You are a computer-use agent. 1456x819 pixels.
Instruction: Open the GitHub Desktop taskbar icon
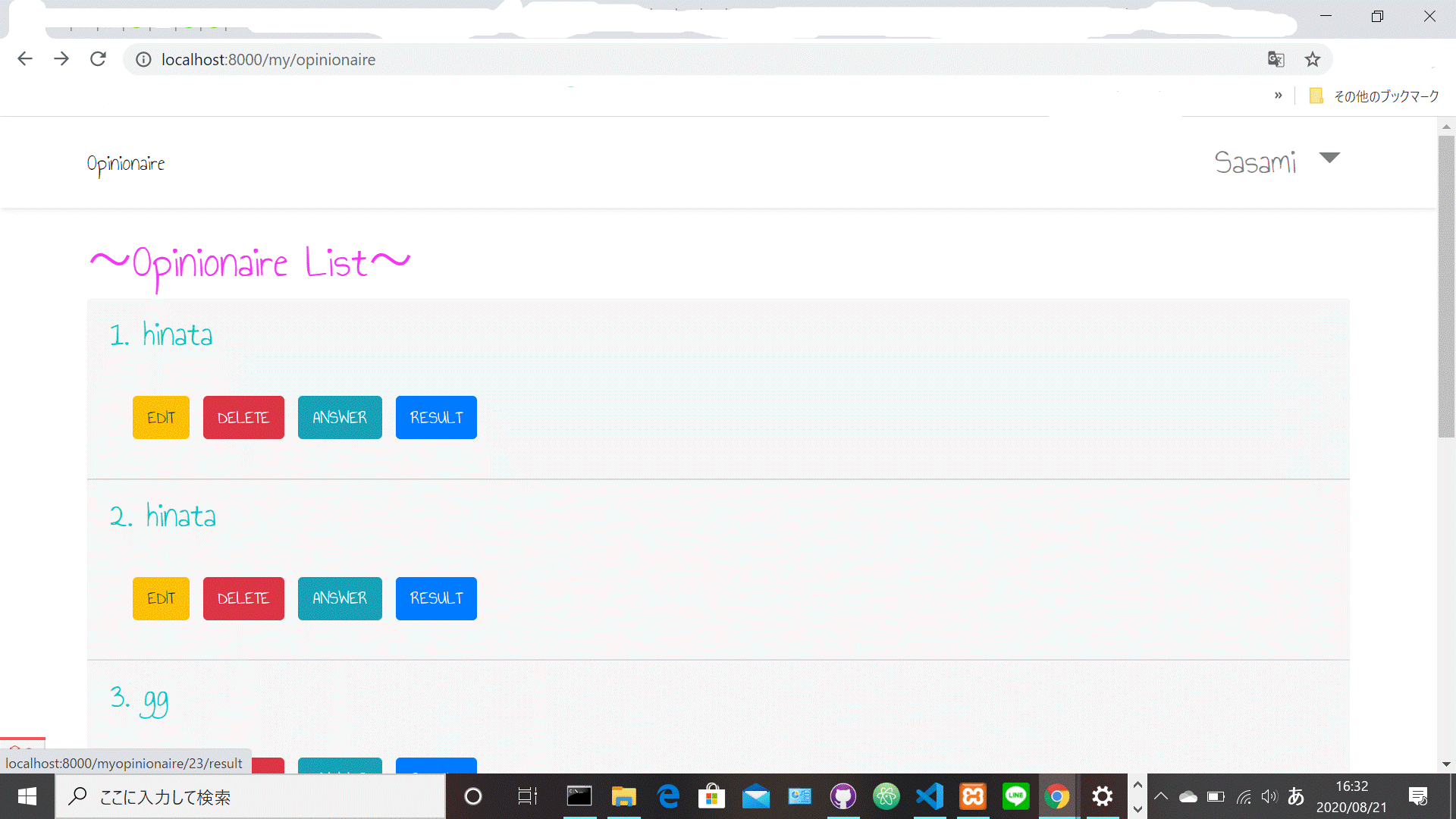[x=843, y=796]
